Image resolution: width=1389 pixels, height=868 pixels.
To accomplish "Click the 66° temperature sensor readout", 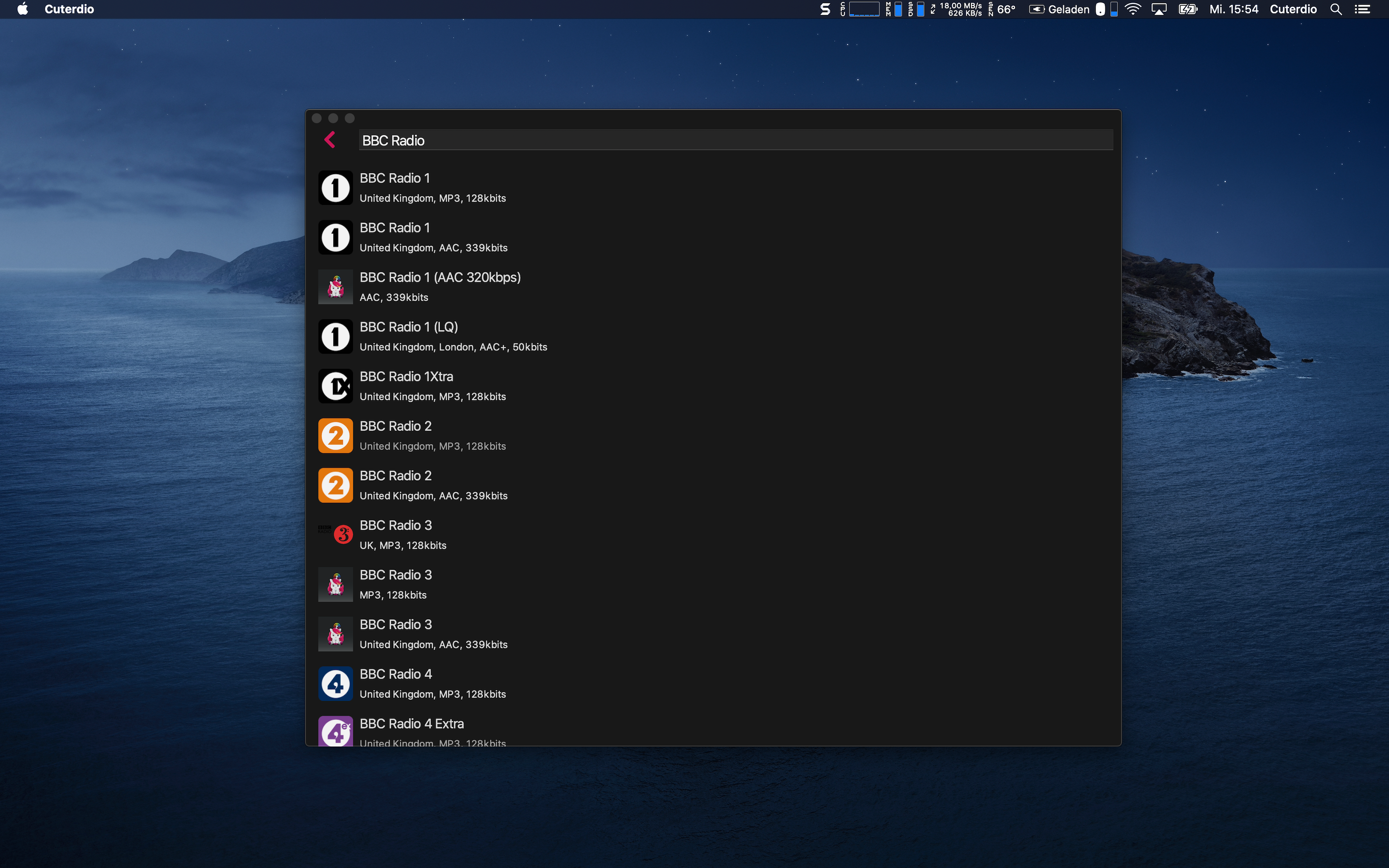I will (x=1002, y=9).
